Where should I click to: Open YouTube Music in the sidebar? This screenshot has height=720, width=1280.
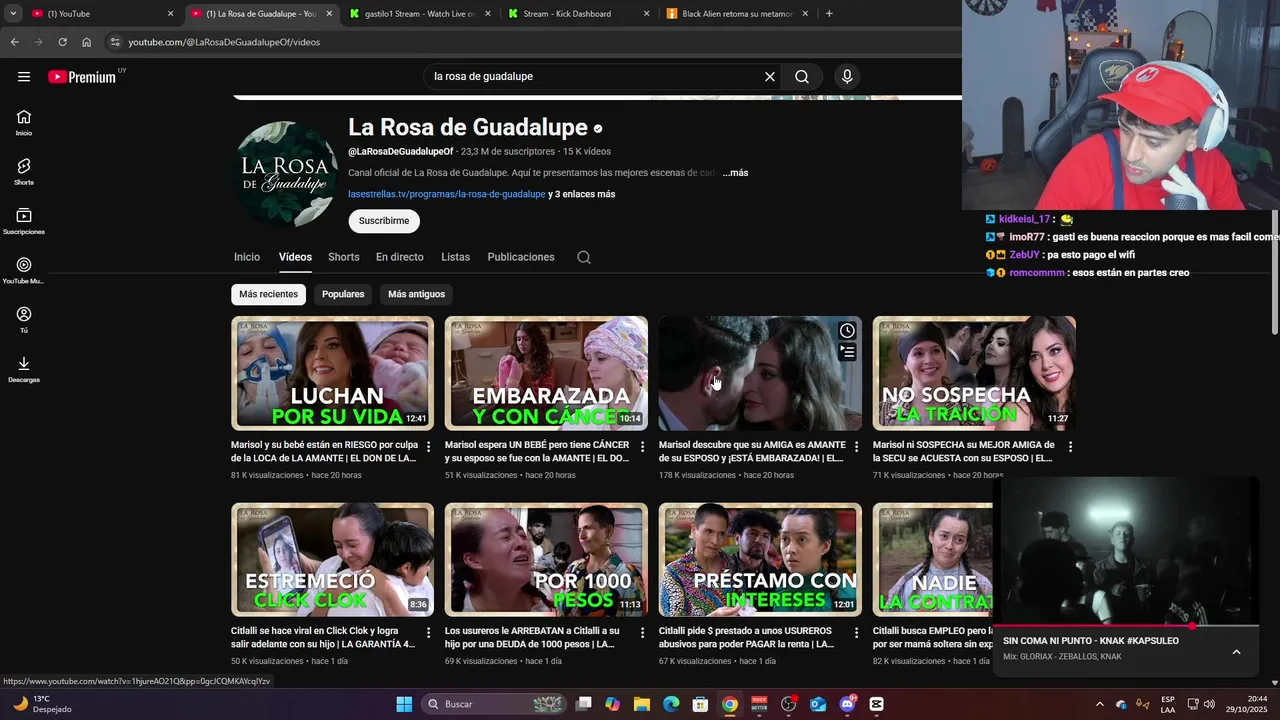pyautogui.click(x=24, y=271)
